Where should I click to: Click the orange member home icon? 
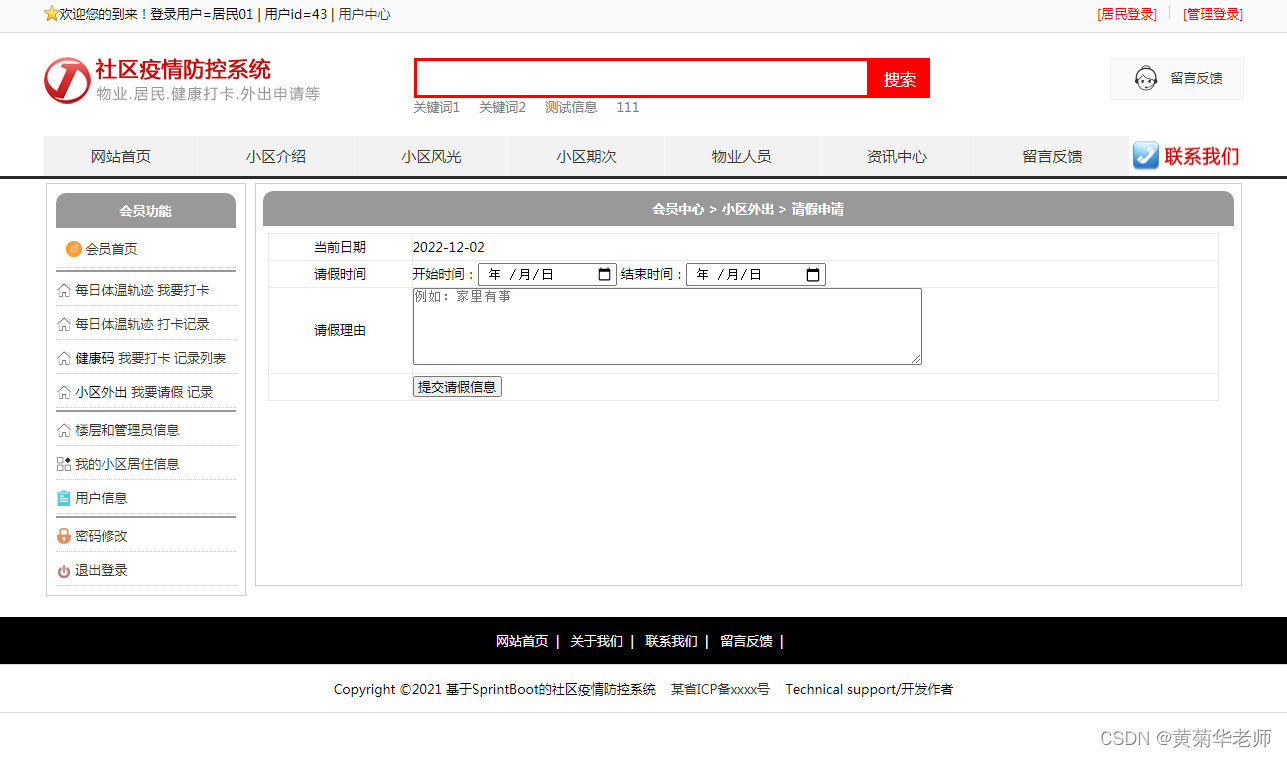click(74, 249)
